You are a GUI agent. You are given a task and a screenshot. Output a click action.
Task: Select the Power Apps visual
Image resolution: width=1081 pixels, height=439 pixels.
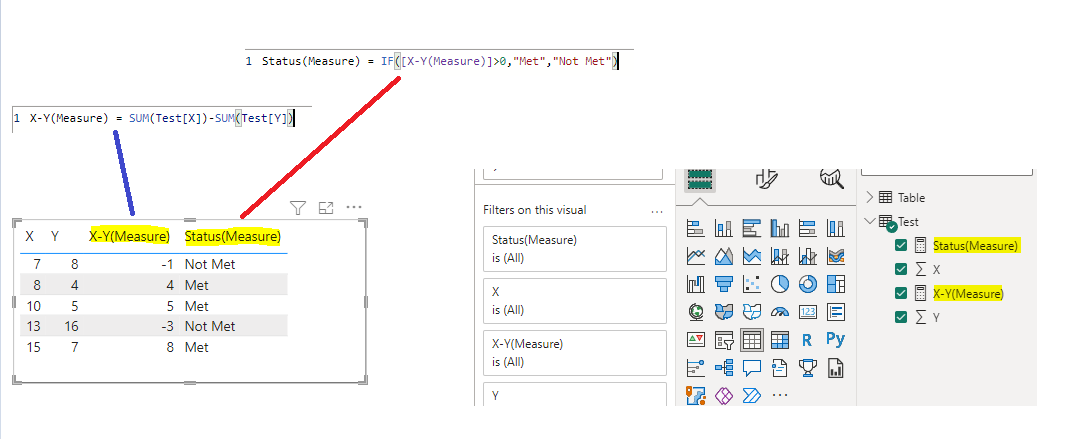(x=724, y=396)
